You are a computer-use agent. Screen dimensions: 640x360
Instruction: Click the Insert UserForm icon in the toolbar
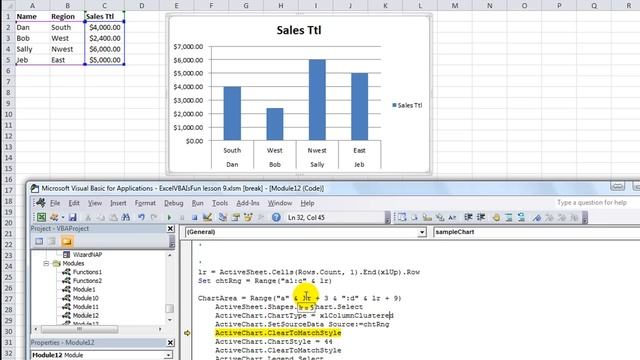coord(54,218)
